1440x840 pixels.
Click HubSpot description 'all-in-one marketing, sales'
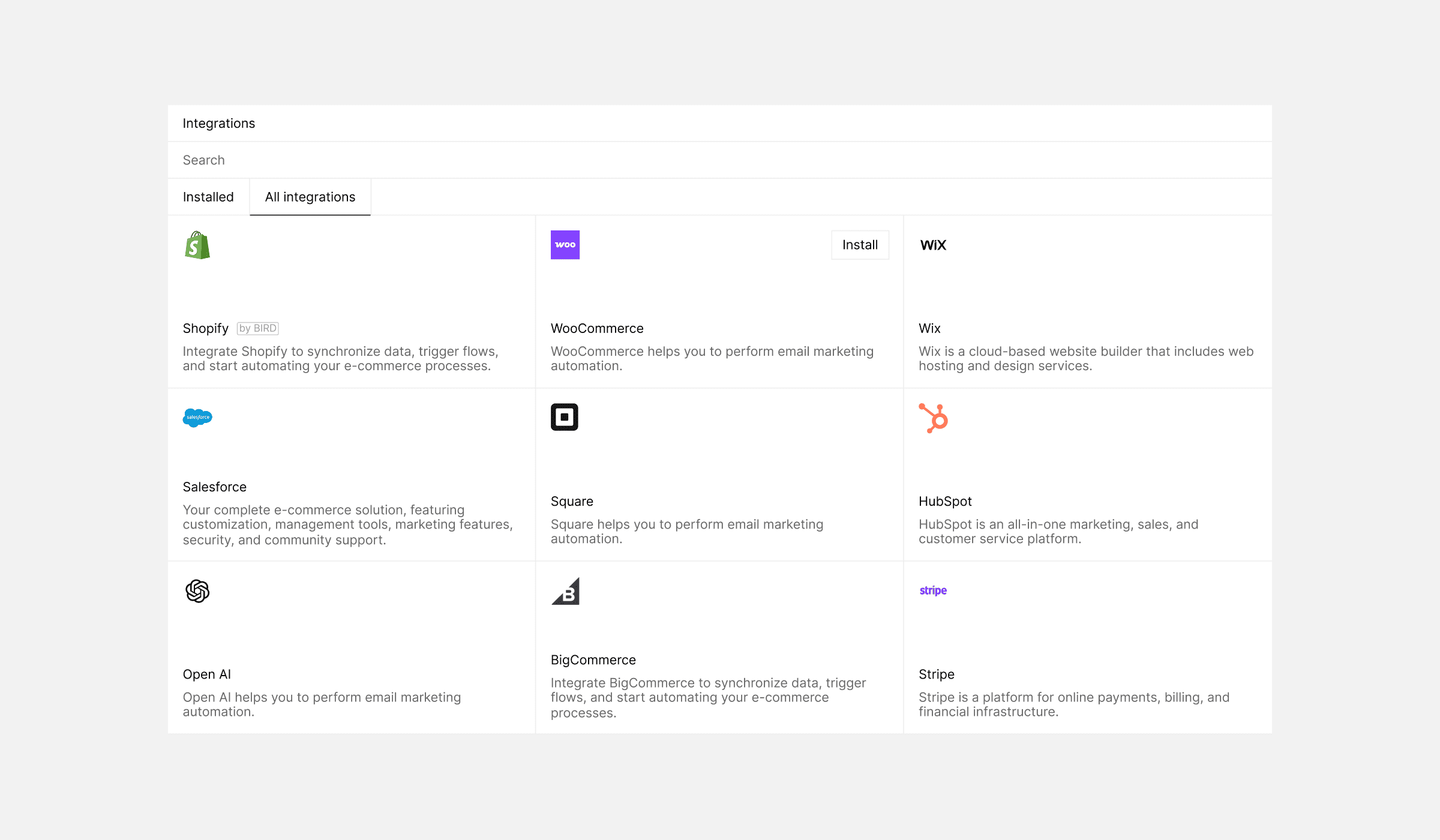[1058, 531]
